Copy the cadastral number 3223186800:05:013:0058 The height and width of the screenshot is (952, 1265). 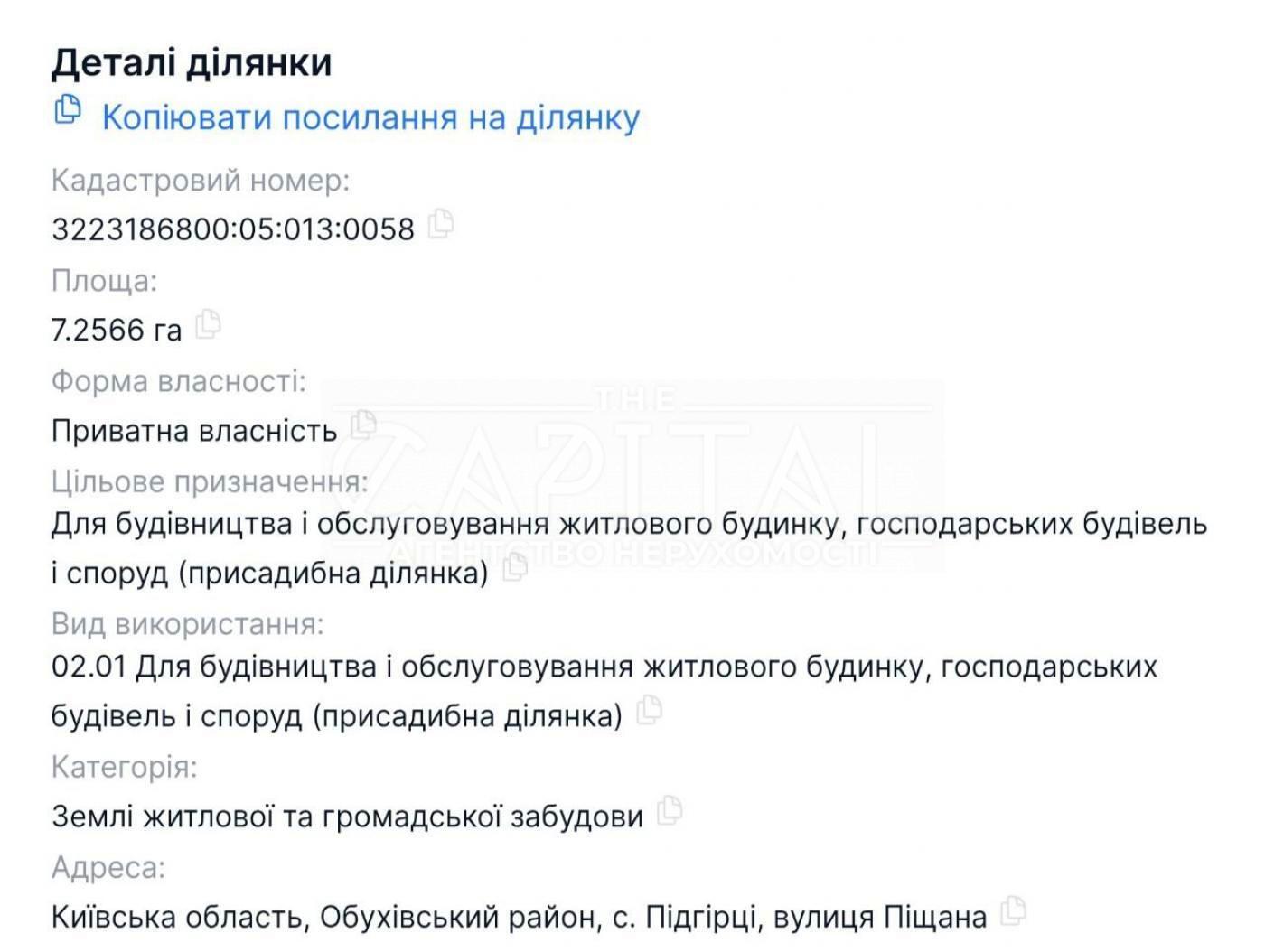pyautogui.click(x=440, y=222)
